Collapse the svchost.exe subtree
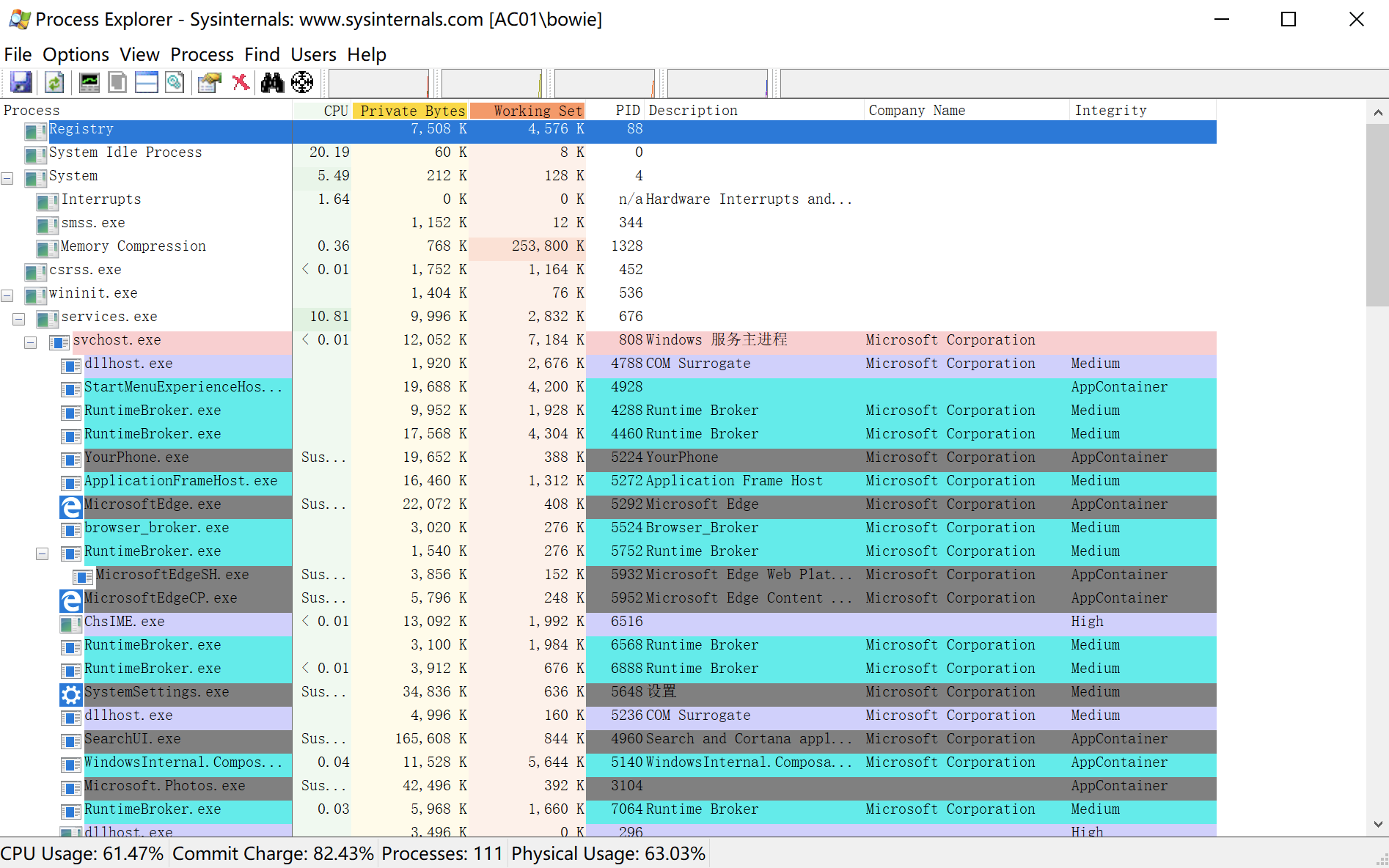 click(x=30, y=342)
